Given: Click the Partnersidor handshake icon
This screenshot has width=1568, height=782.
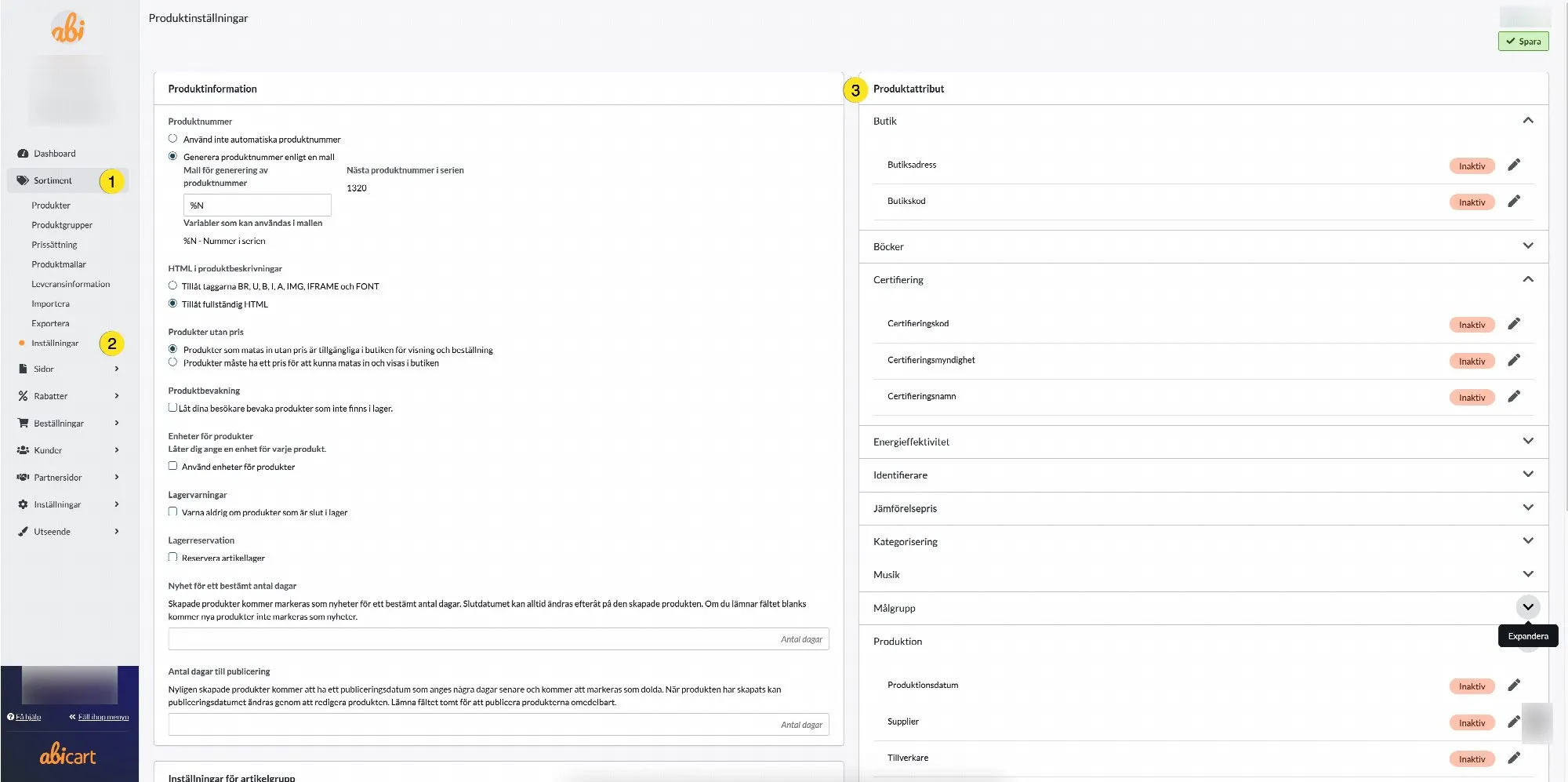Looking at the screenshot, I should tap(23, 477).
